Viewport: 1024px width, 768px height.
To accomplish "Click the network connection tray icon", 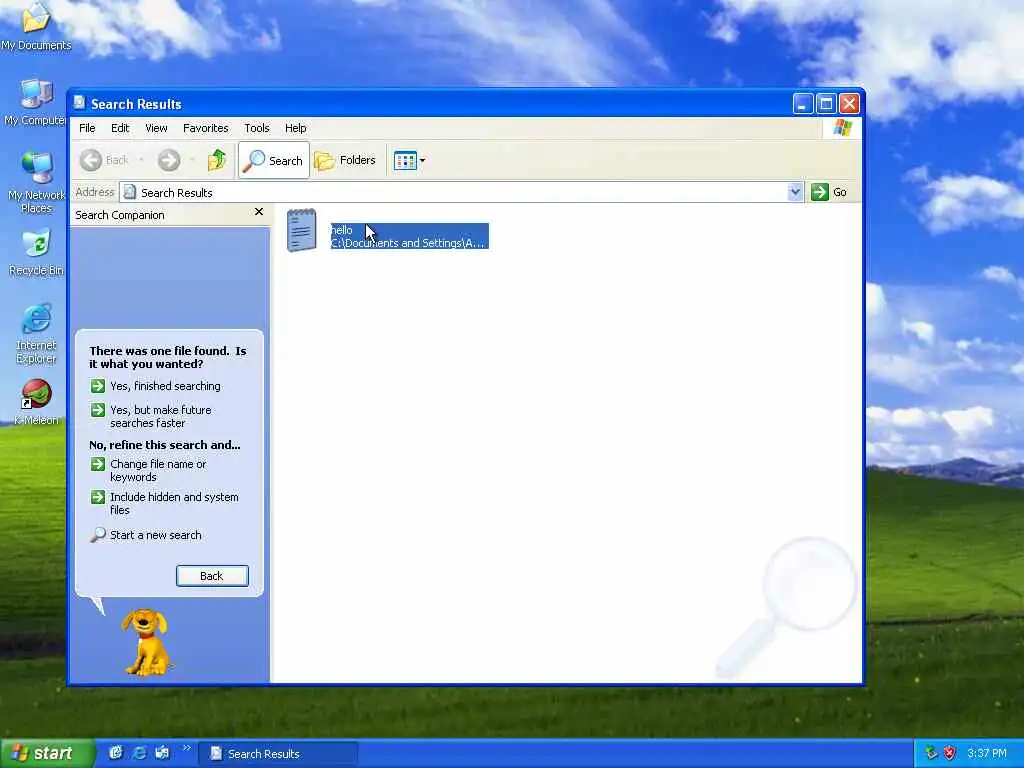I will [x=931, y=753].
